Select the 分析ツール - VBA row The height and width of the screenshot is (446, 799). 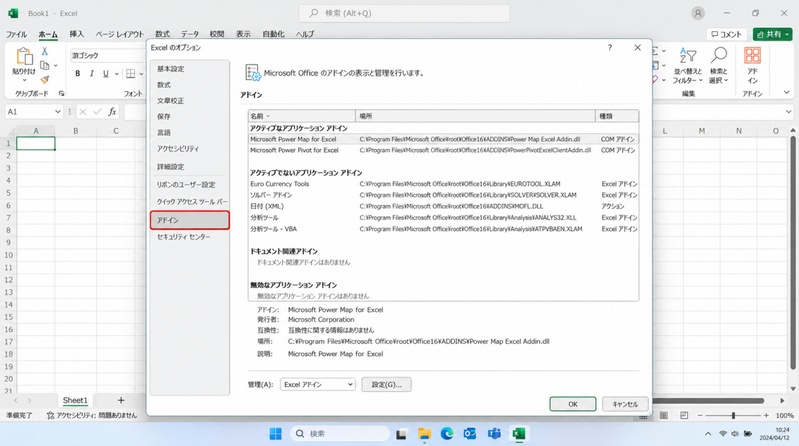click(443, 229)
